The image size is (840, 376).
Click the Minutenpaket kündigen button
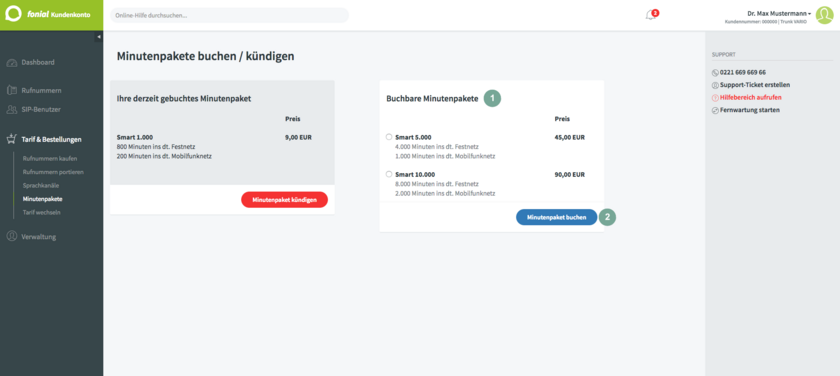pyautogui.click(x=284, y=200)
